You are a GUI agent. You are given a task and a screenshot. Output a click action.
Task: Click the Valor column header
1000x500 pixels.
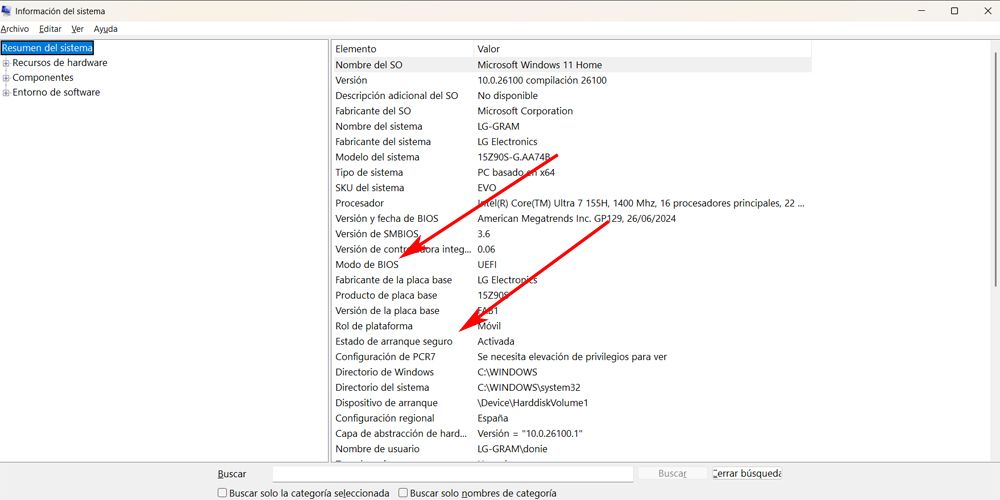[640, 49]
